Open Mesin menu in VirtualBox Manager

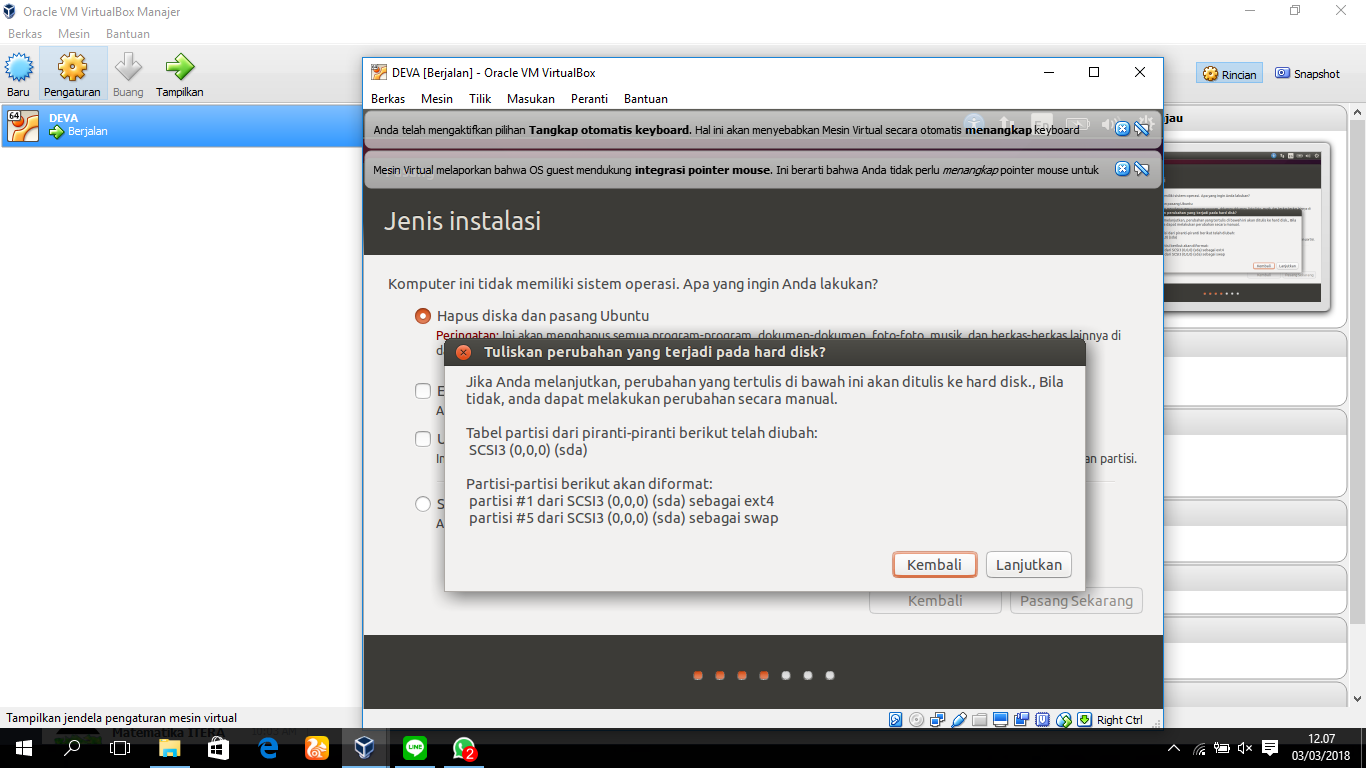coord(74,34)
